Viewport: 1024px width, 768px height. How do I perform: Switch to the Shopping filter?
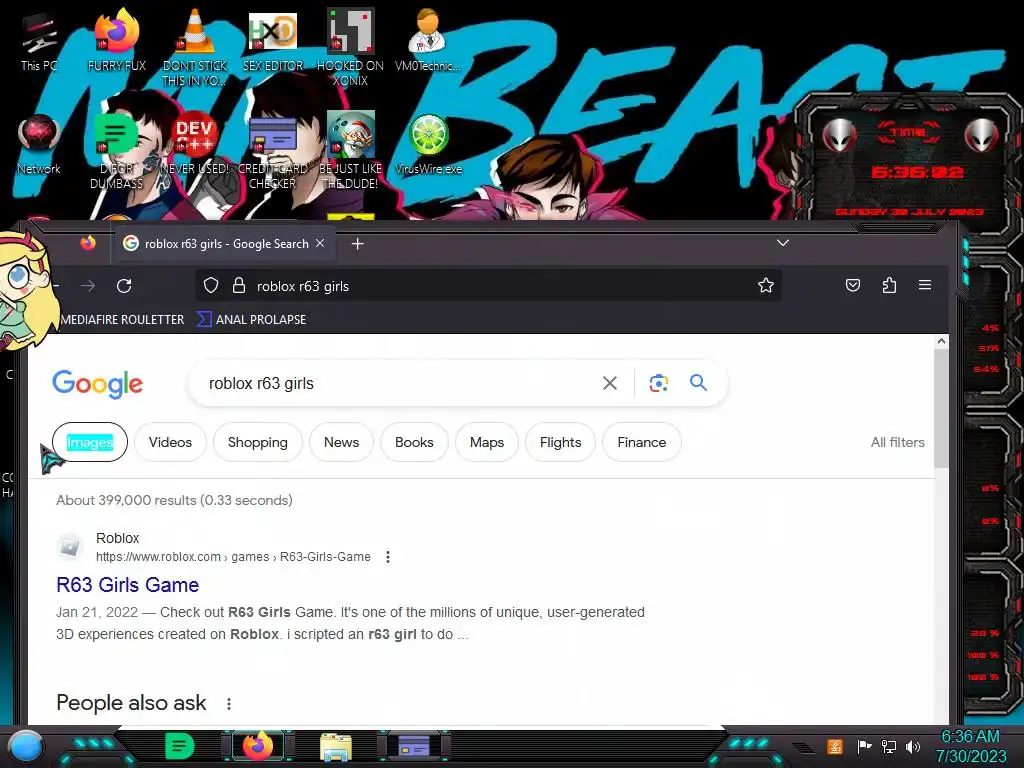[257, 442]
